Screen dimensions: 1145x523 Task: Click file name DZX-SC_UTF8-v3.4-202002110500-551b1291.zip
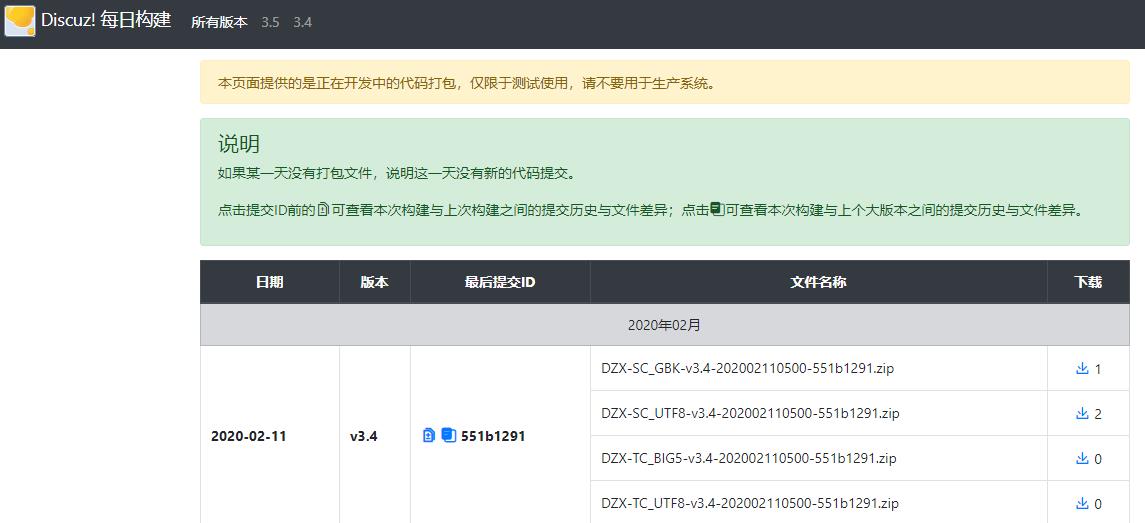click(750, 414)
